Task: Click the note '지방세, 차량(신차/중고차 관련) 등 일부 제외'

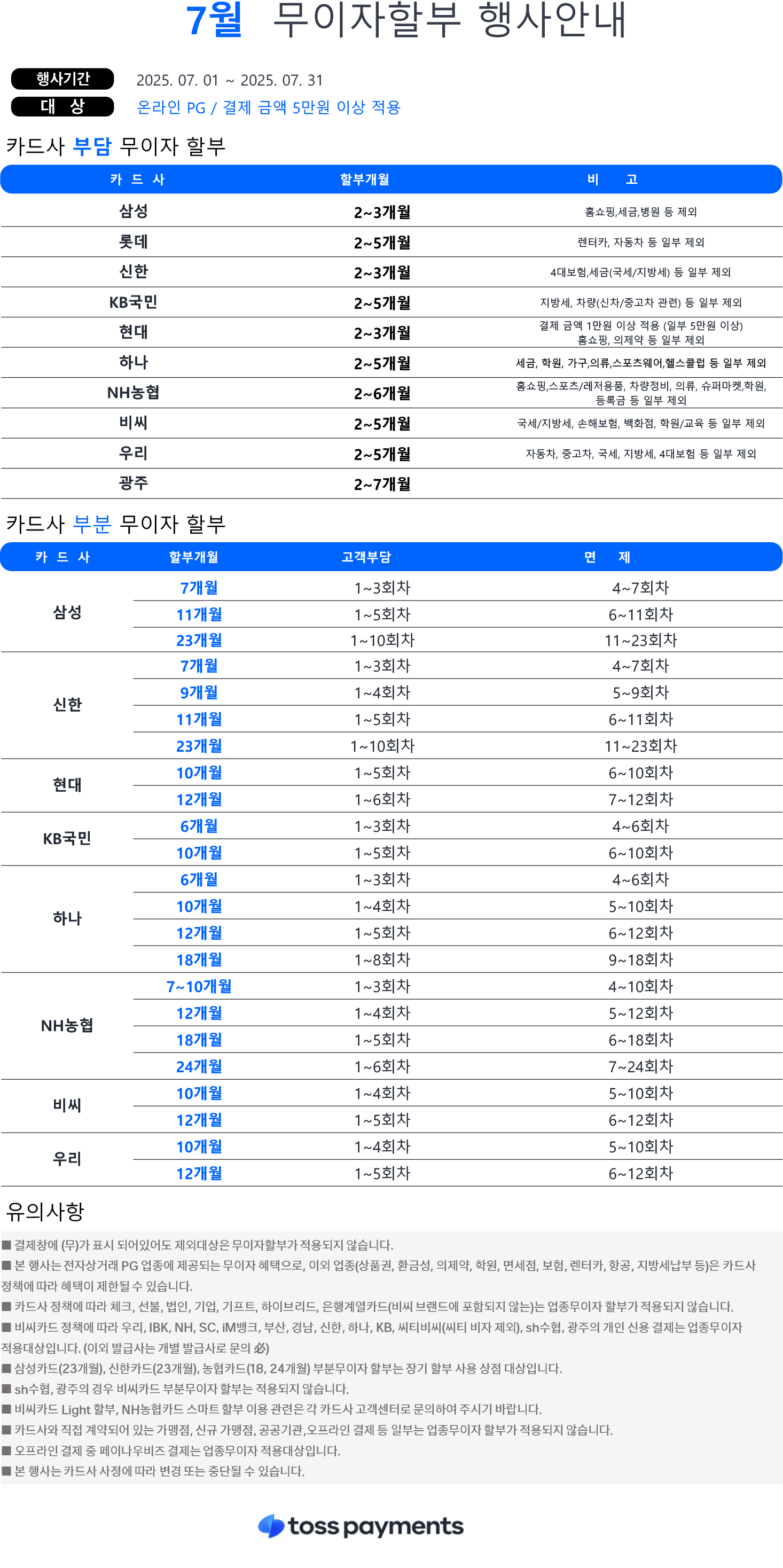Action: point(640,302)
